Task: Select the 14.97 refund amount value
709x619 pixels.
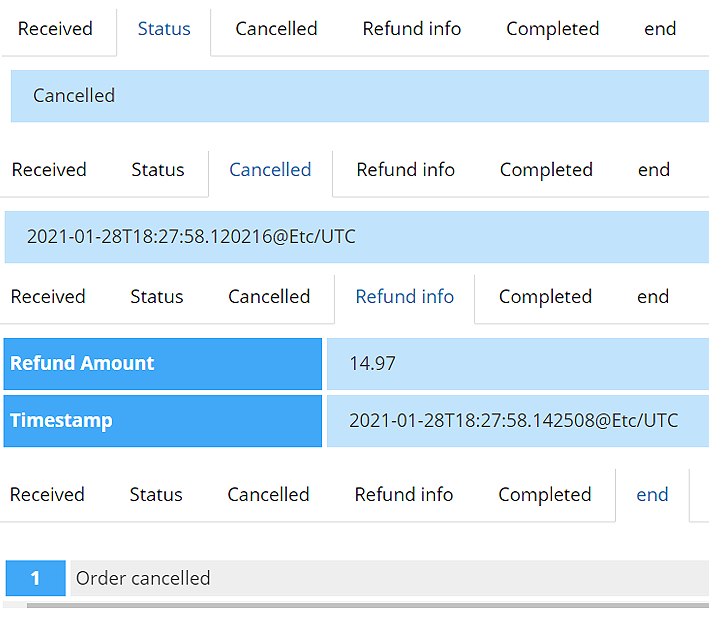Action: 516,364
